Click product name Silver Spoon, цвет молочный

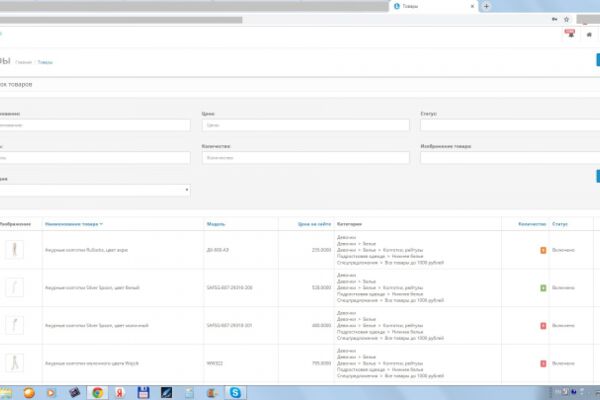(97, 325)
